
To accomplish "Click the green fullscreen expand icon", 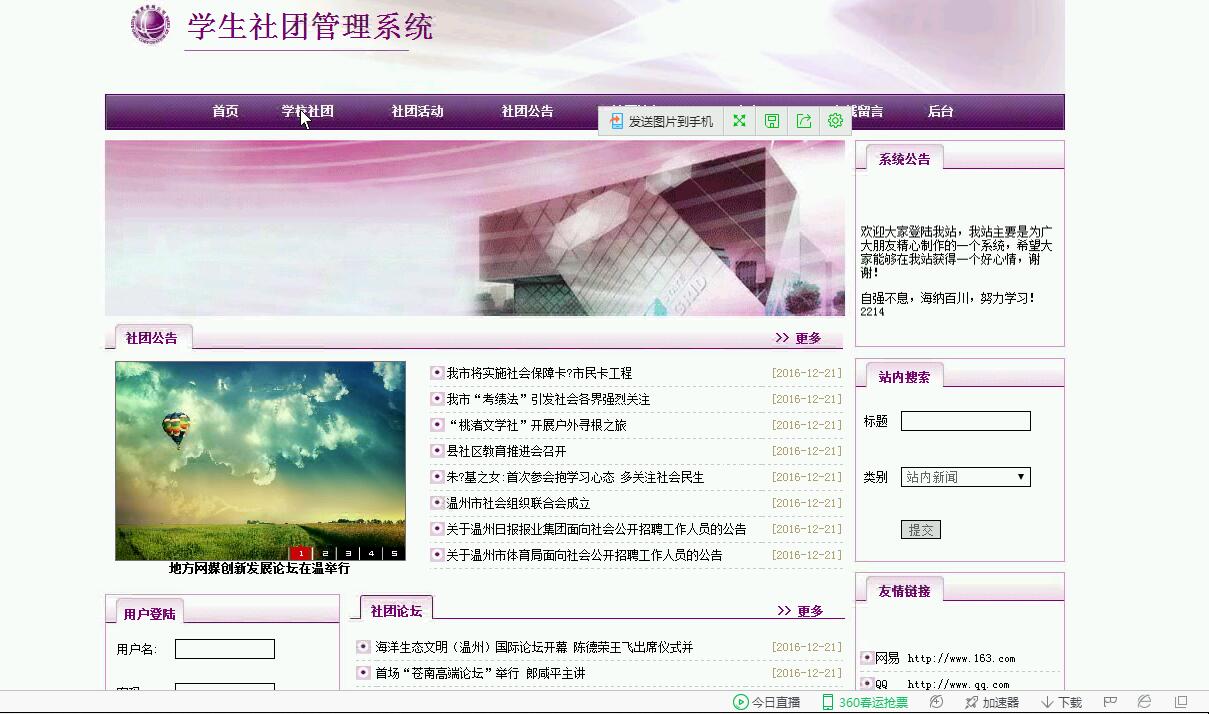I will point(739,121).
